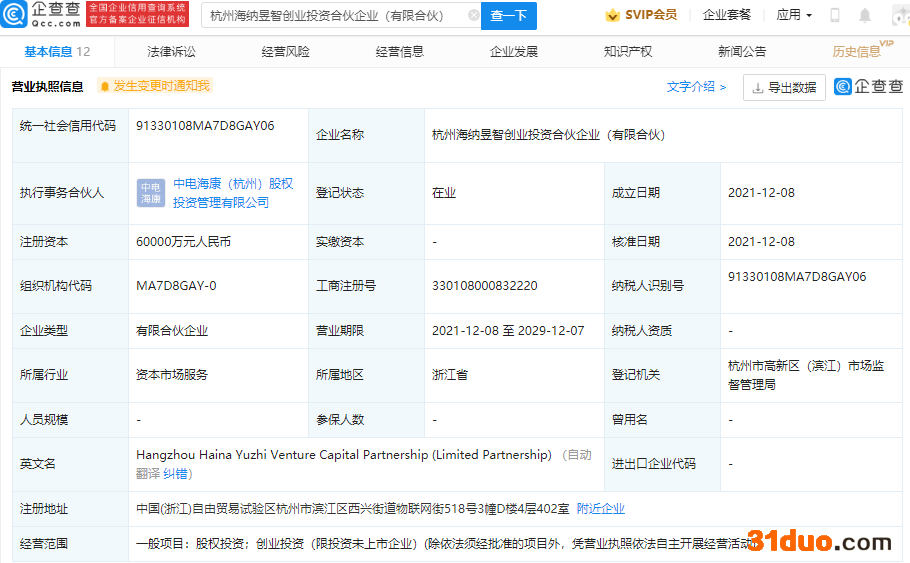Select business term 2021-12-08 至 2029-12-07
The image size is (910, 563).
508,330
